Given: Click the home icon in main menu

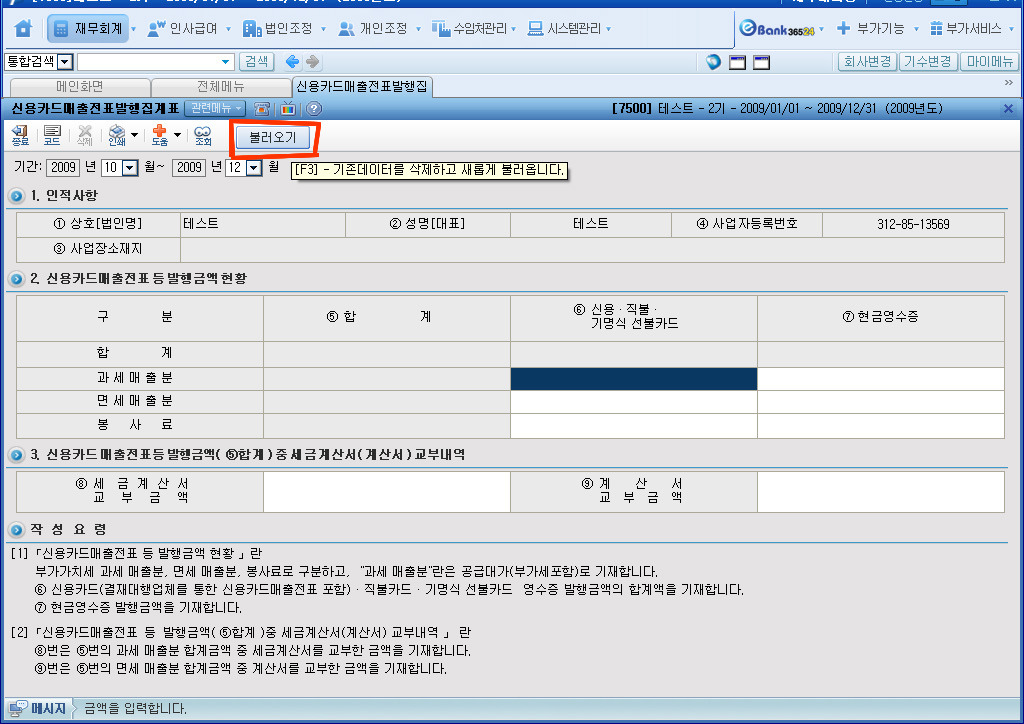Looking at the screenshot, I should click(x=23, y=29).
